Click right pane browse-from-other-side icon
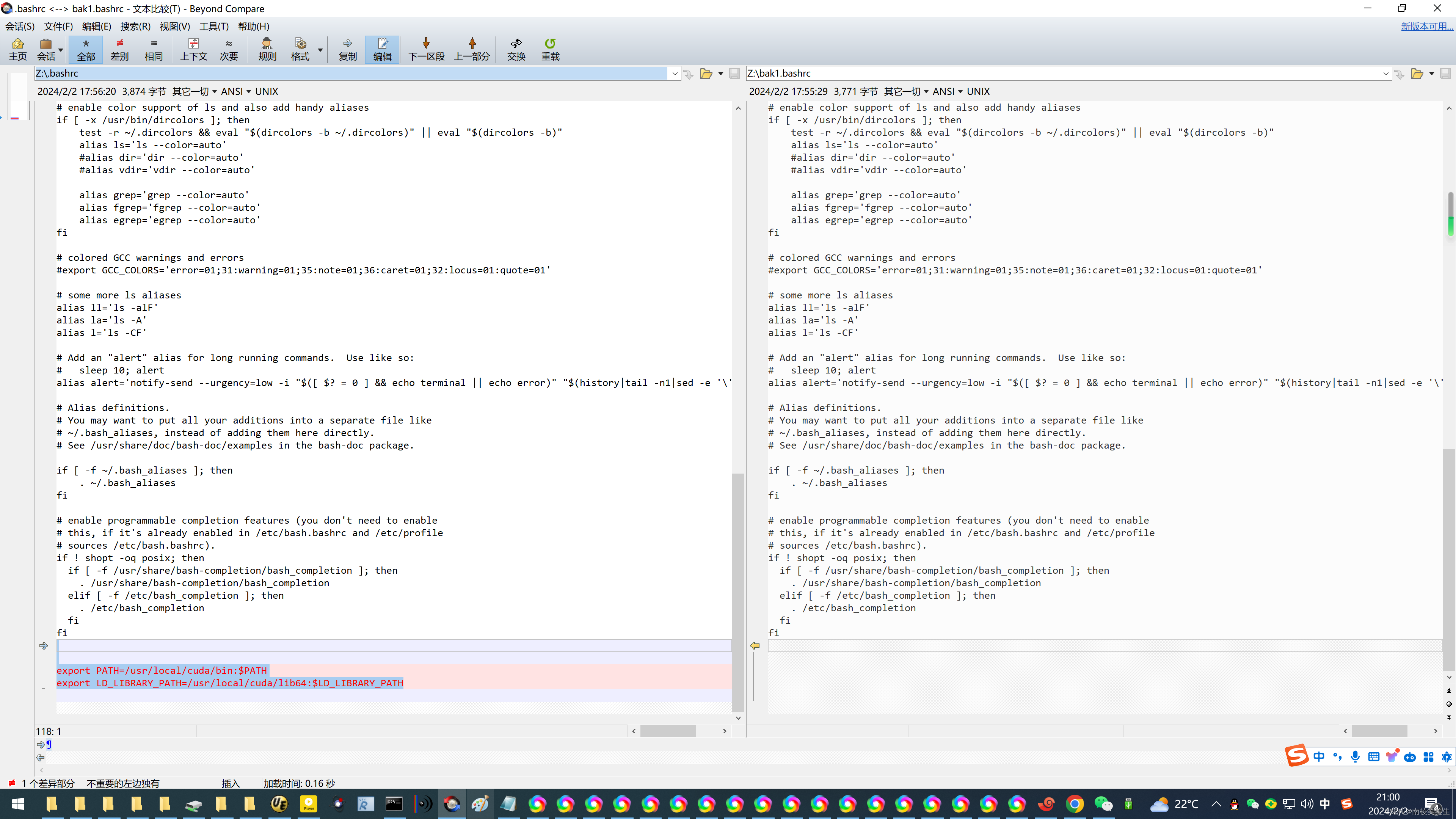This screenshot has width=1456, height=819. (x=1399, y=74)
